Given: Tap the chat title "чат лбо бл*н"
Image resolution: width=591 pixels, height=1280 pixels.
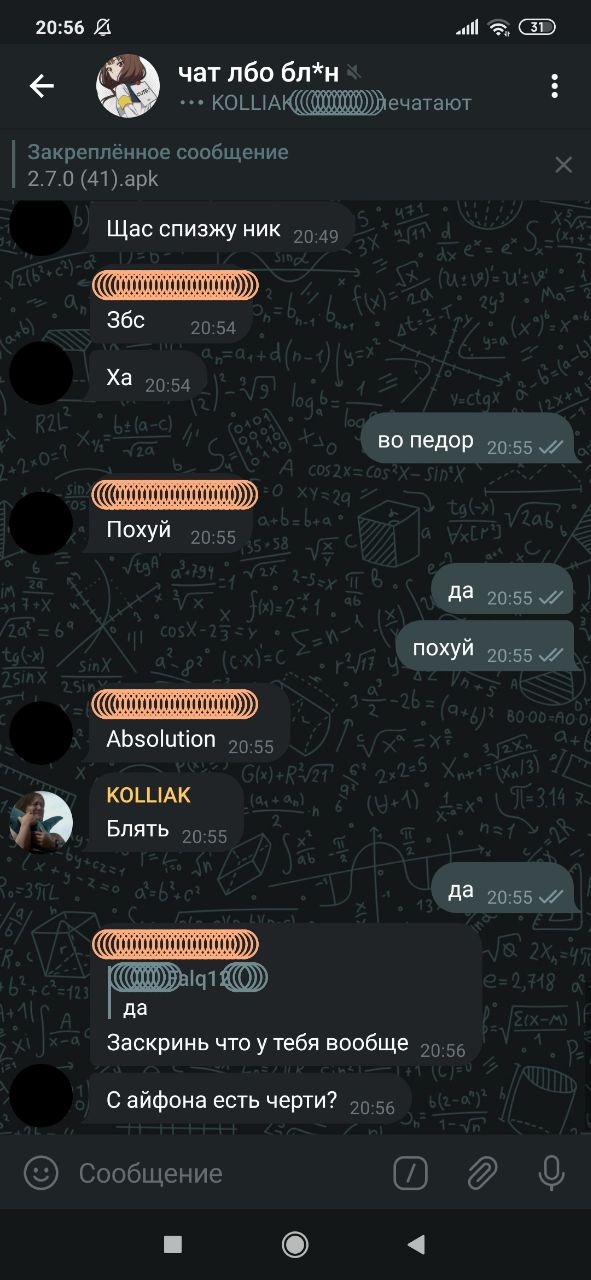Looking at the screenshot, I should click(x=258, y=72).
